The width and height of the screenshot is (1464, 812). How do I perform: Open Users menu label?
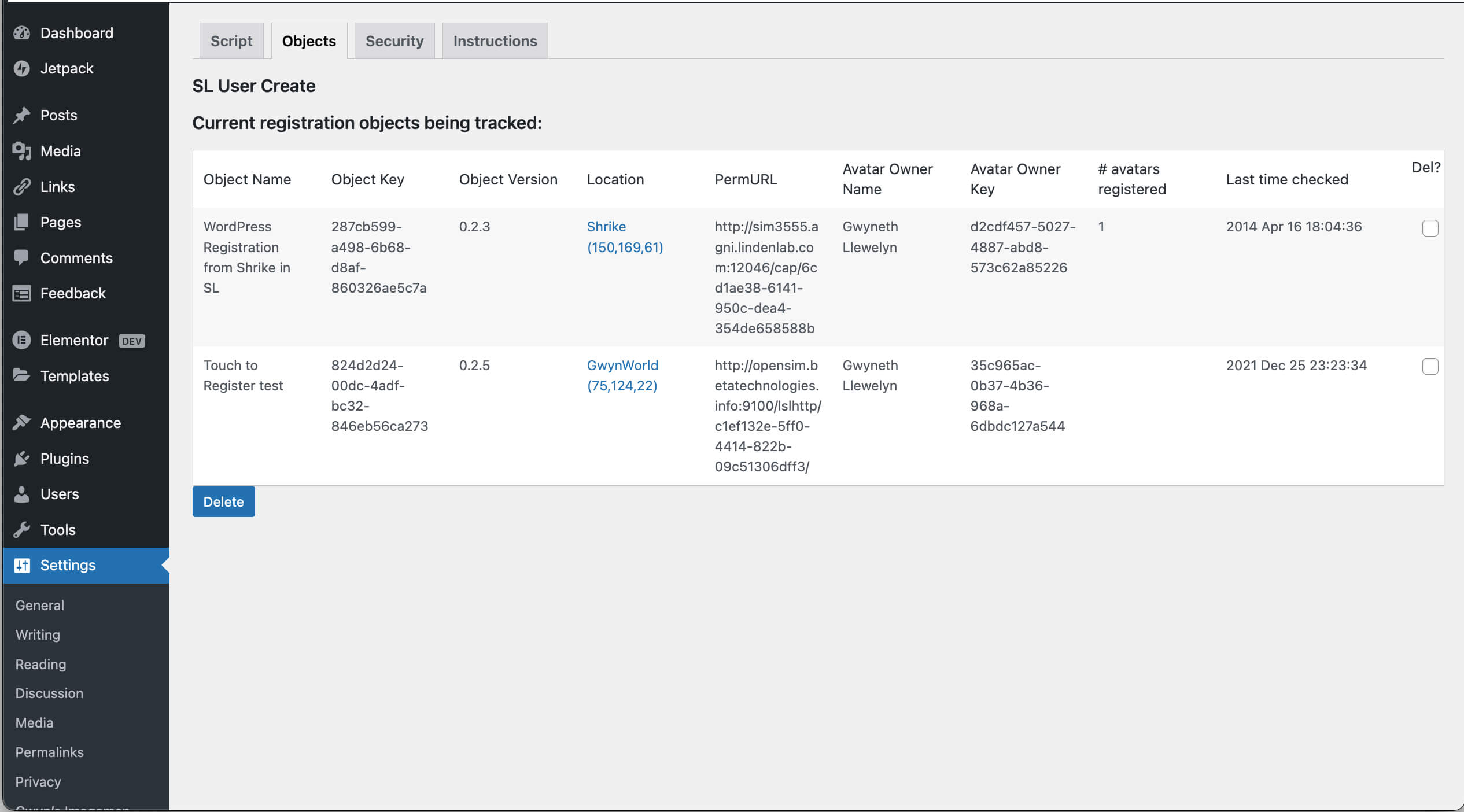(60, 494)
